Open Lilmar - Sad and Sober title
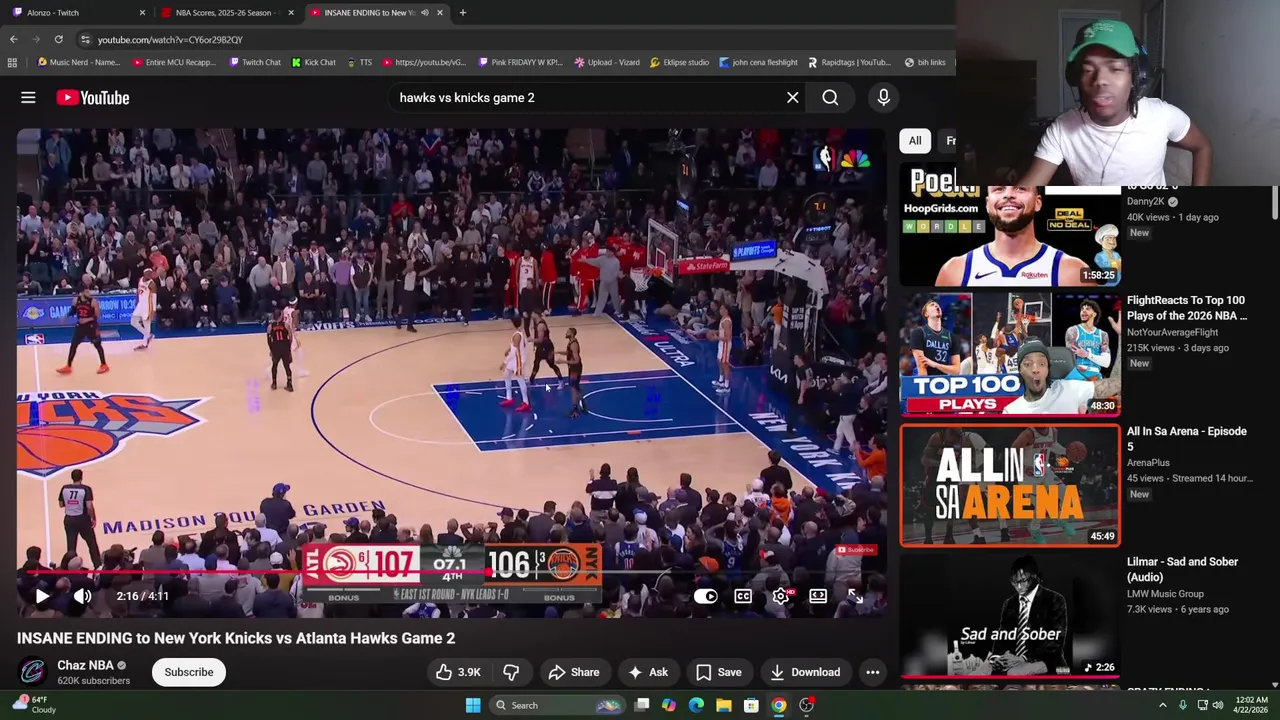This screenshot has height=720, width=1280. coord(1182,569)
